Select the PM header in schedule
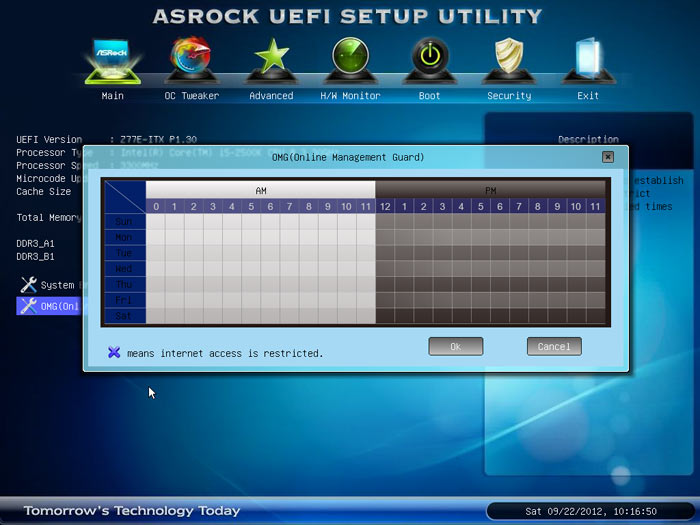Screen dimensions: 700x525 tap(490, 190)
